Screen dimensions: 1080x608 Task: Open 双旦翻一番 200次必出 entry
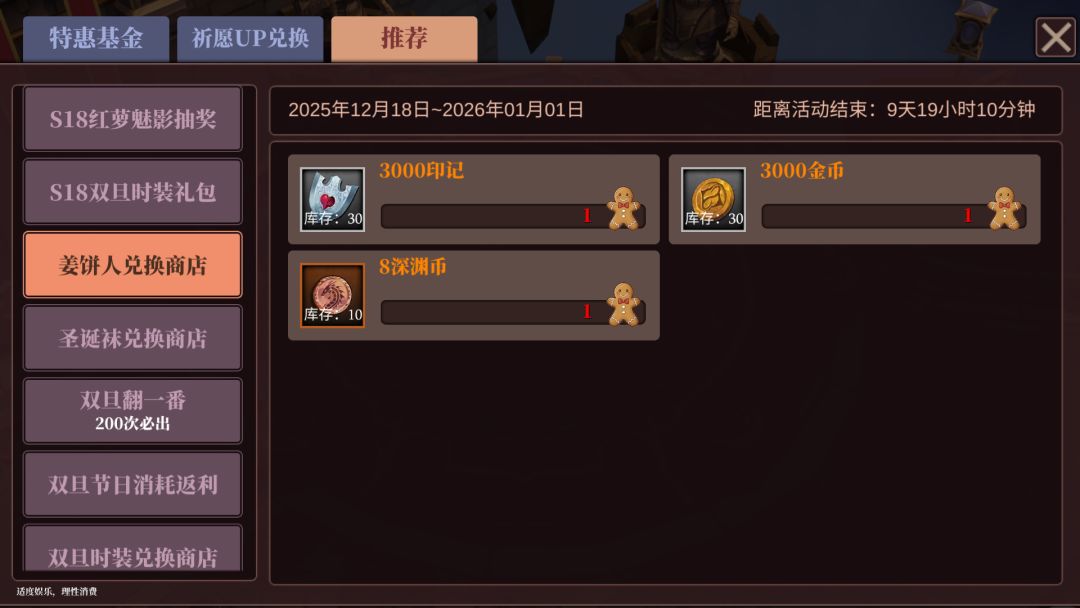[x=133, y=411]
